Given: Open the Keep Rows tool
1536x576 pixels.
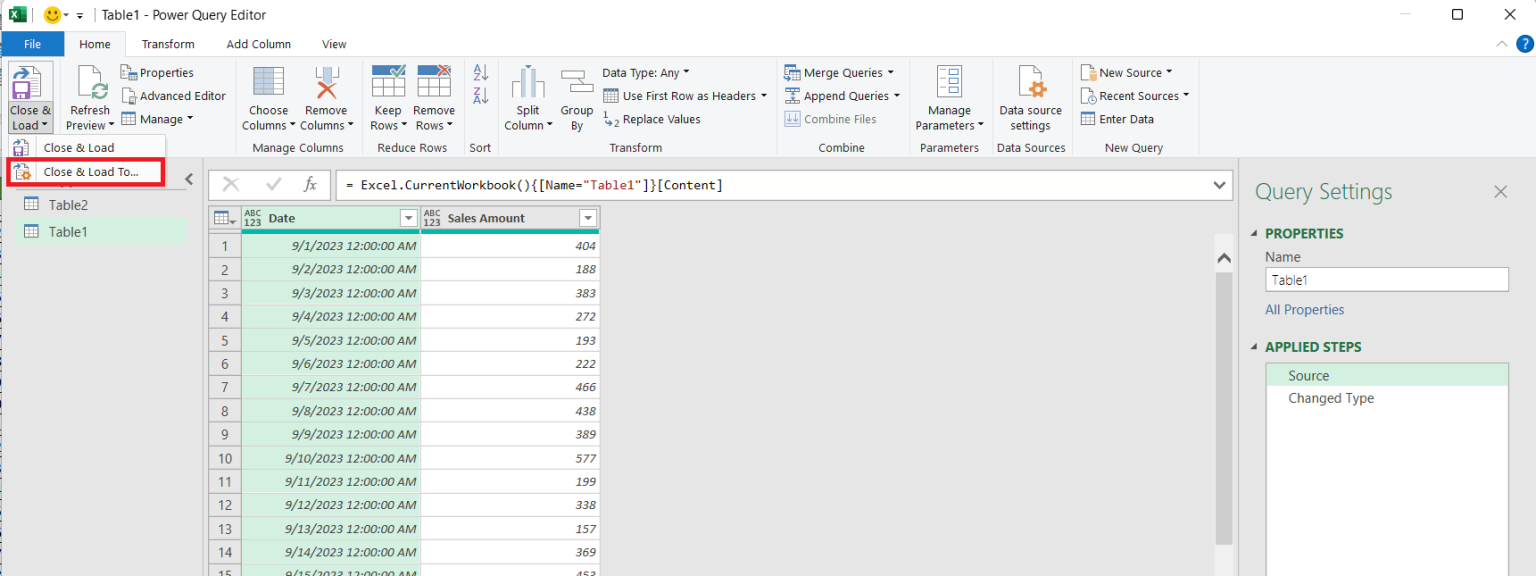Looking at the screenshot, I should tap(387, 95).
